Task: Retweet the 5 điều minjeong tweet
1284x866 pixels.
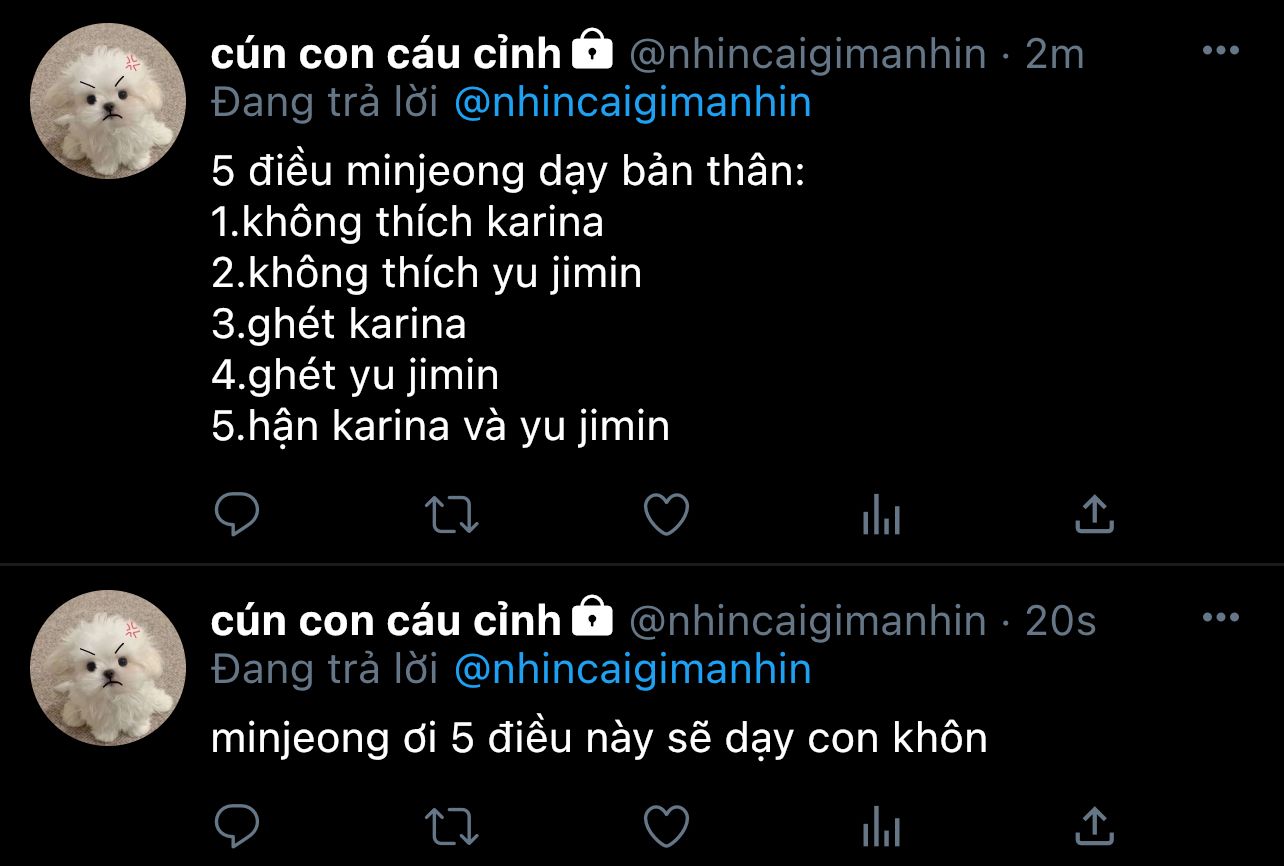Action: click(452, 515)
